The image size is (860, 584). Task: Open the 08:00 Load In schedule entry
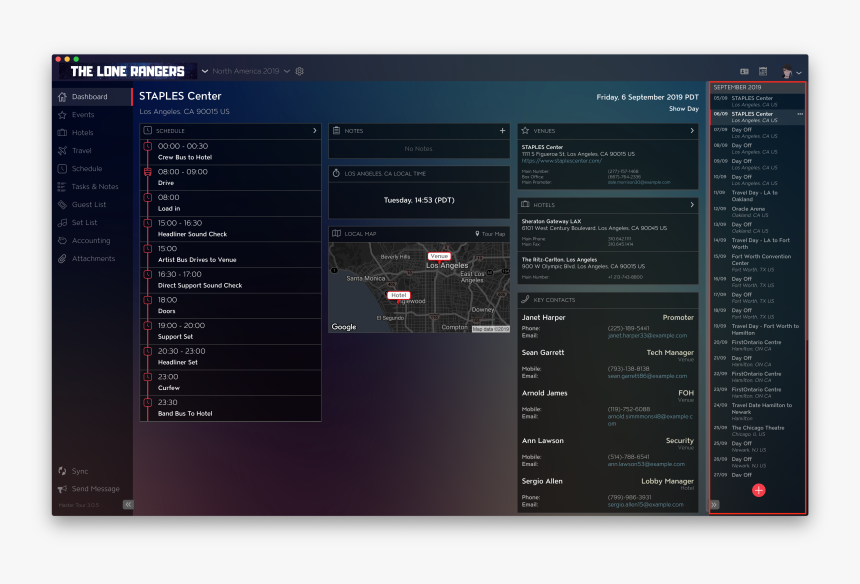(231, 203)
